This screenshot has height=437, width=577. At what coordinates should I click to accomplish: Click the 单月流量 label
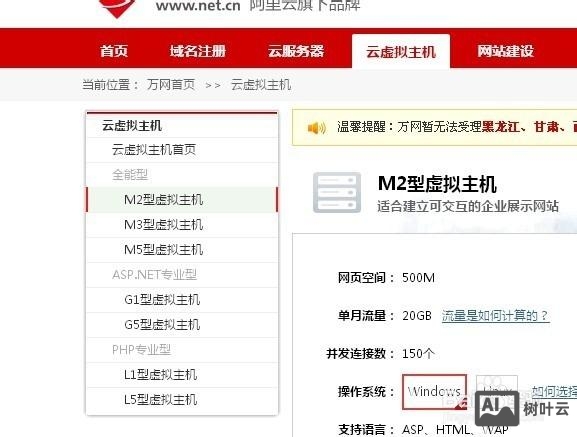click(x=361, y=316)
